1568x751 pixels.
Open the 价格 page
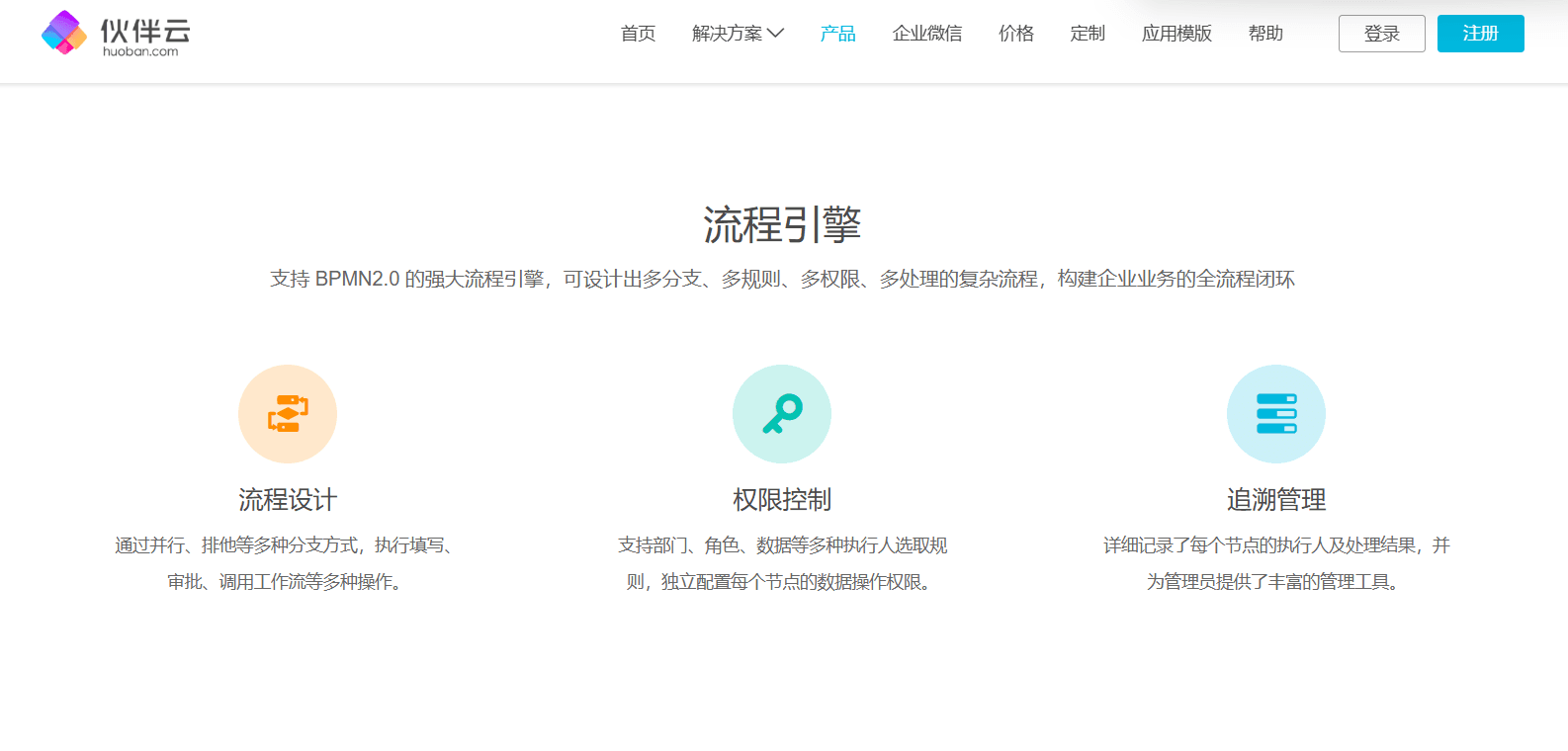(1016, 34)
